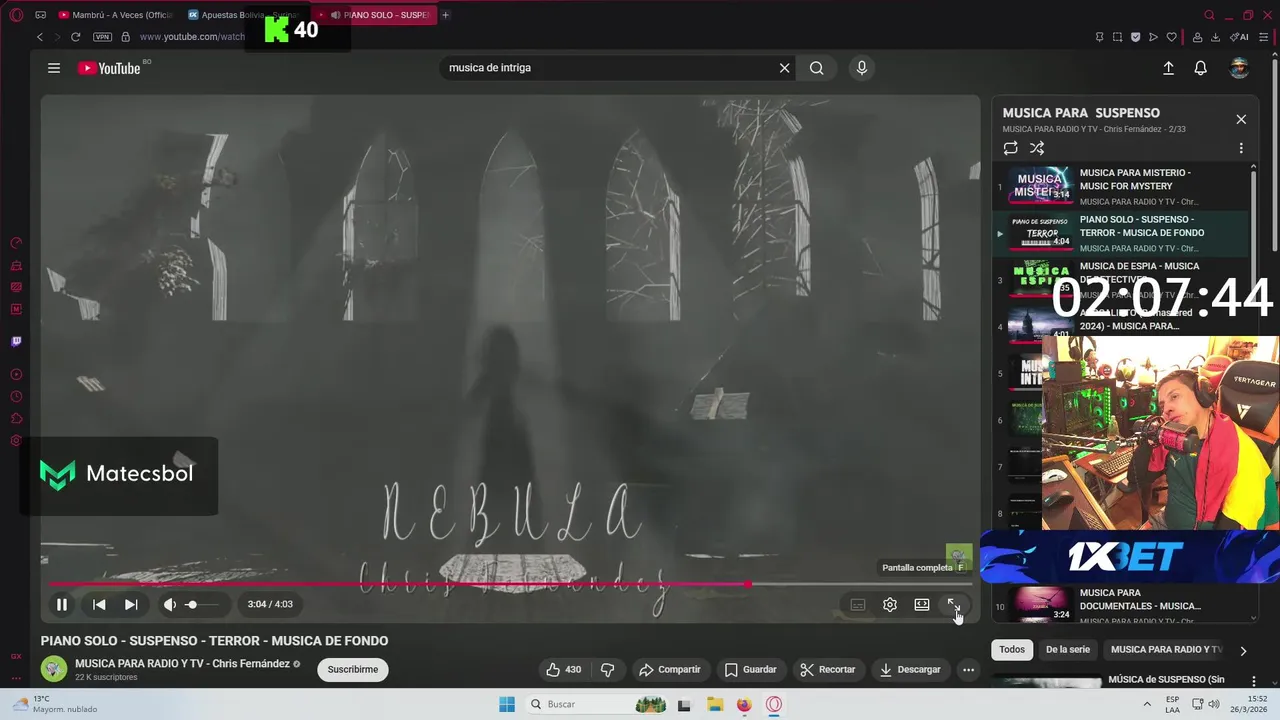Download via the Descargar button
Image resolution: width=1280 pixels, height=720 pixels.
(x=910, y=670)
